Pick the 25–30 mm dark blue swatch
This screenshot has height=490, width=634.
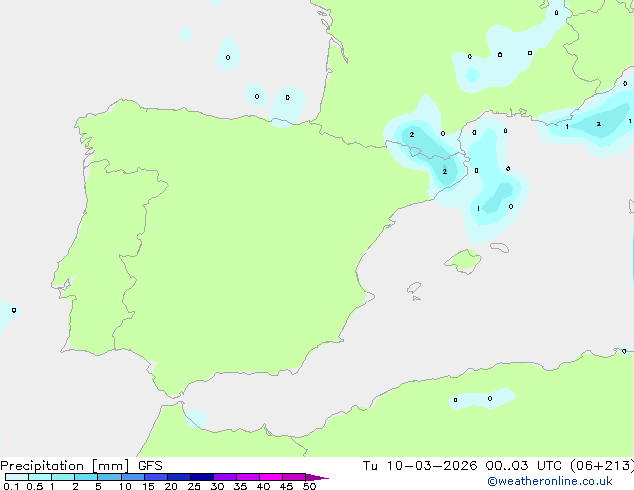201,477
